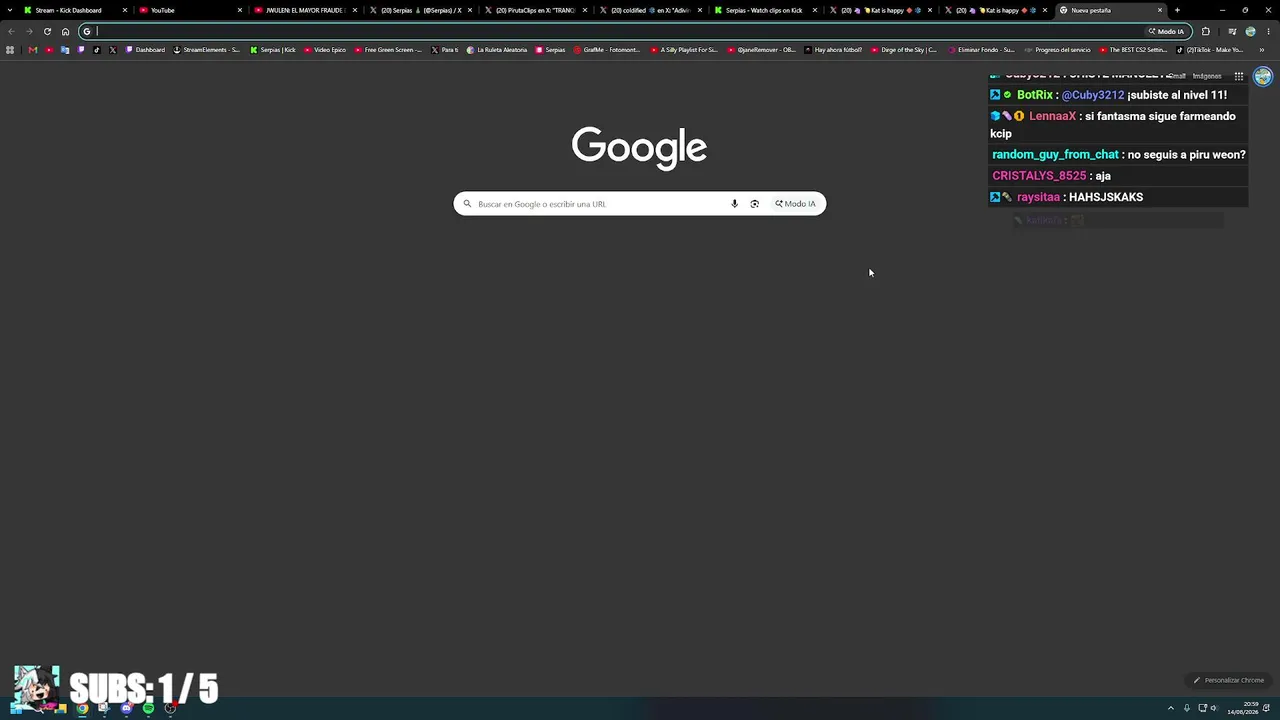Switch to the Serpias (@Serpias) / X tab

tap(421, 10)
